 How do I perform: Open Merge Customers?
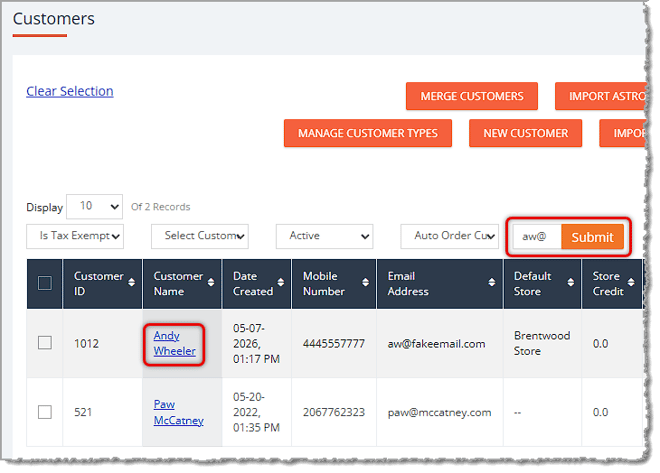point(471,96)
